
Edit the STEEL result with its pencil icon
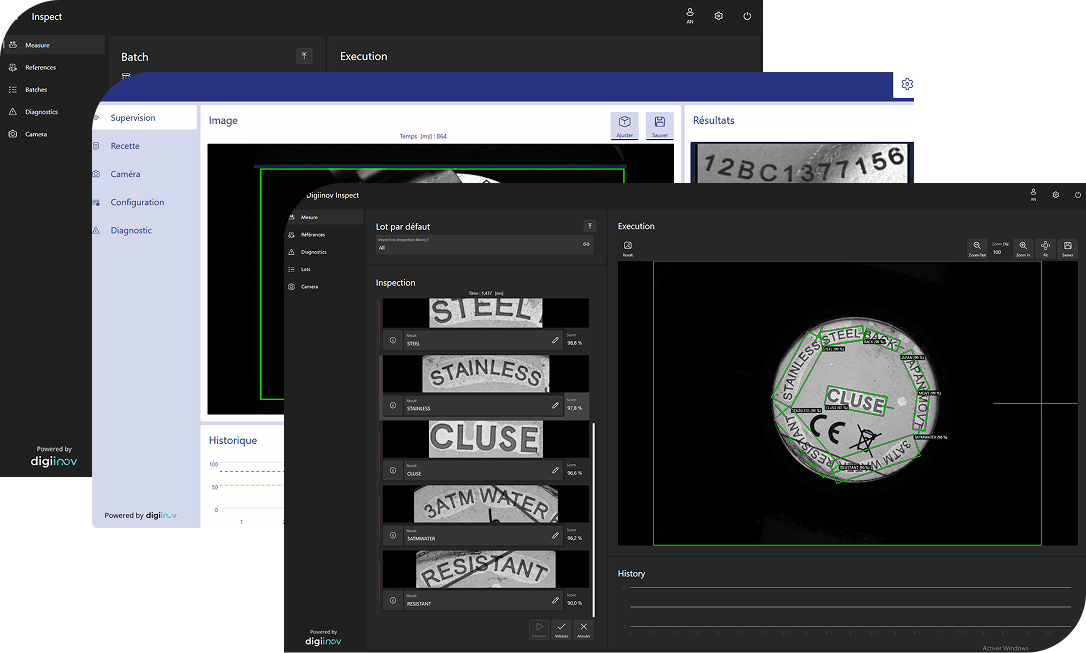(x=555, y=340)
